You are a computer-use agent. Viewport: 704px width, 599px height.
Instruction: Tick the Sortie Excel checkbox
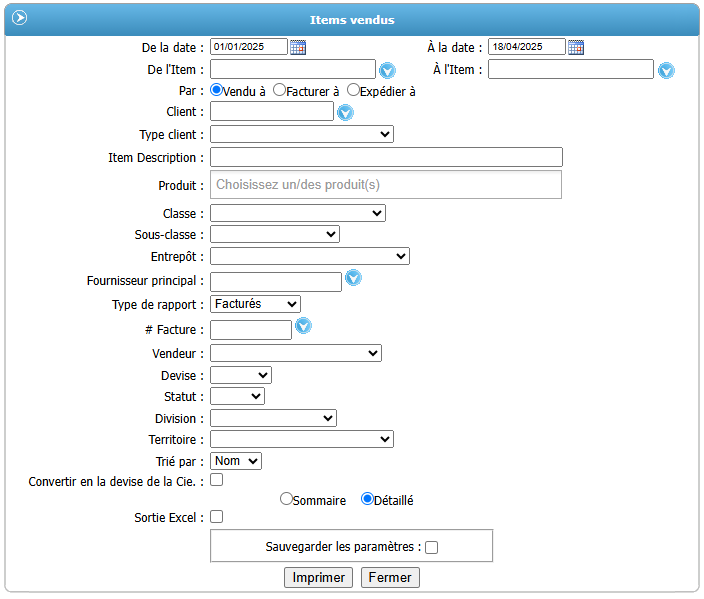(216, 516)
